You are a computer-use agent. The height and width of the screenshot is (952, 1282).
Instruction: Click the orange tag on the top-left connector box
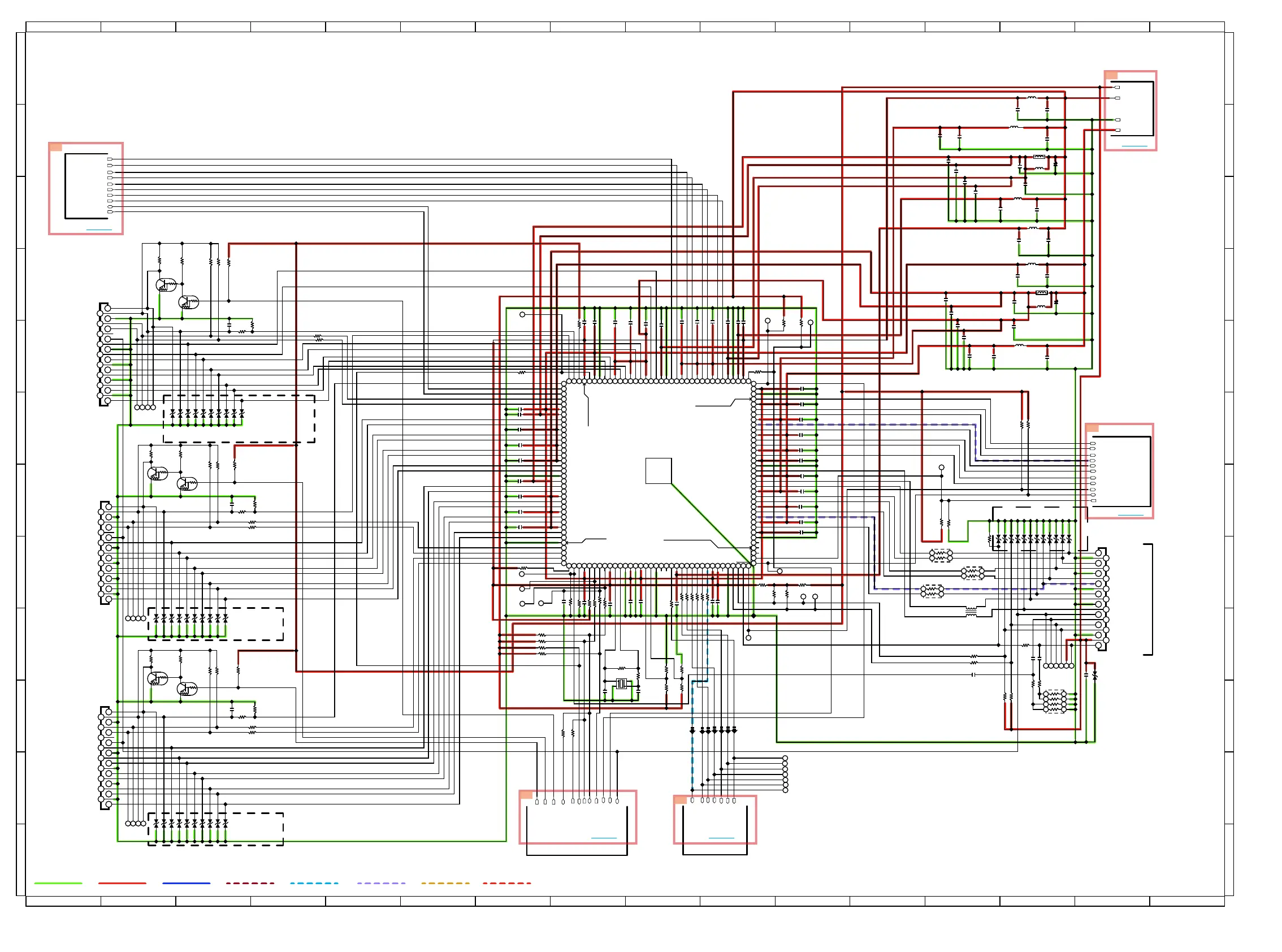(55, 147)
